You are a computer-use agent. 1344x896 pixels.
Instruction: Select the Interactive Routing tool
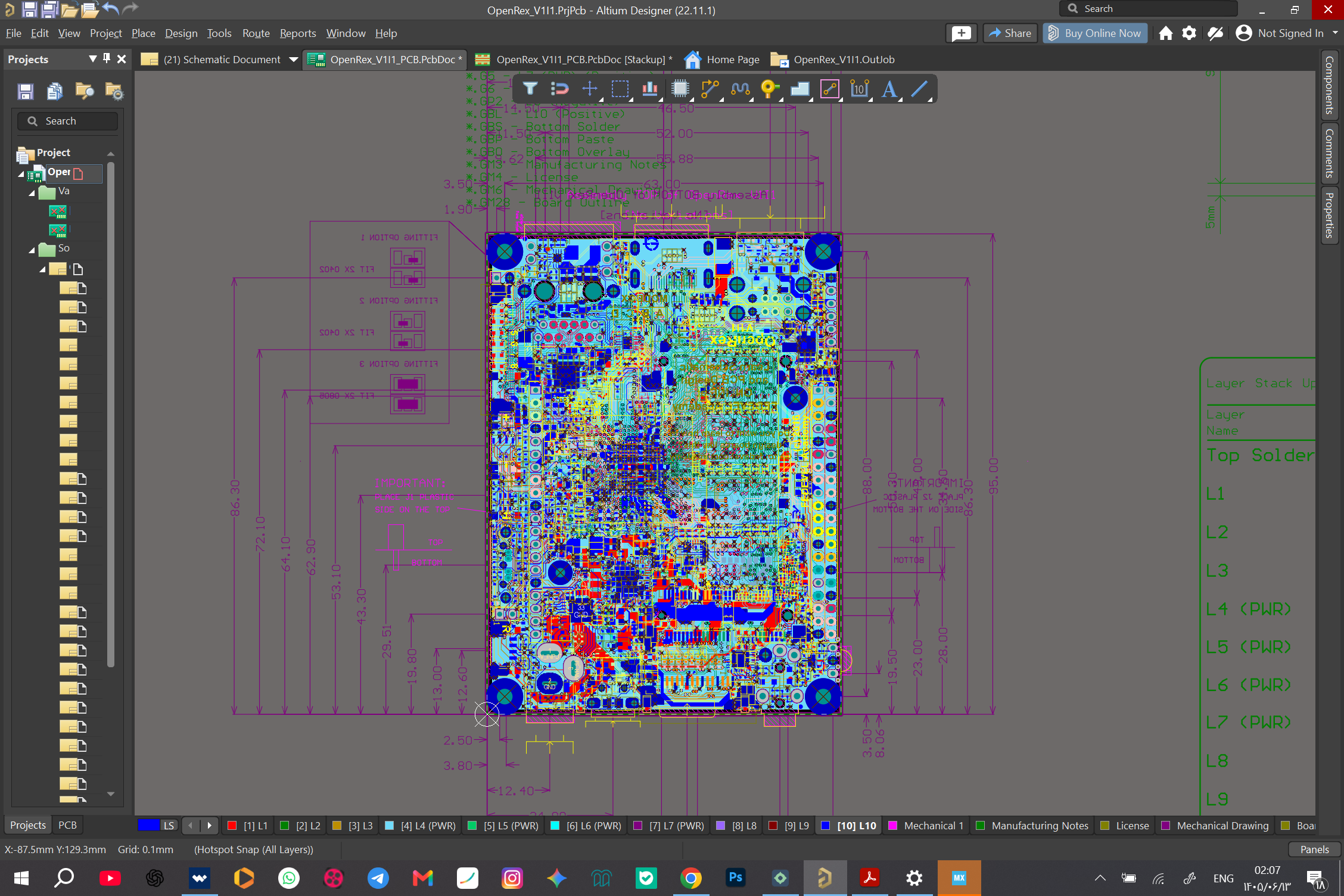[710, 89]
